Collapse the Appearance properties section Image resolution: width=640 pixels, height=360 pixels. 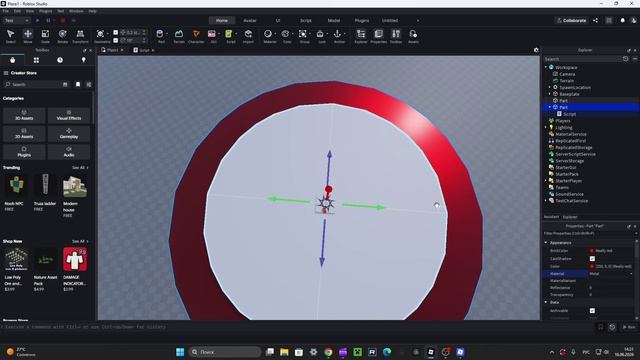click(x=546, y=242)
